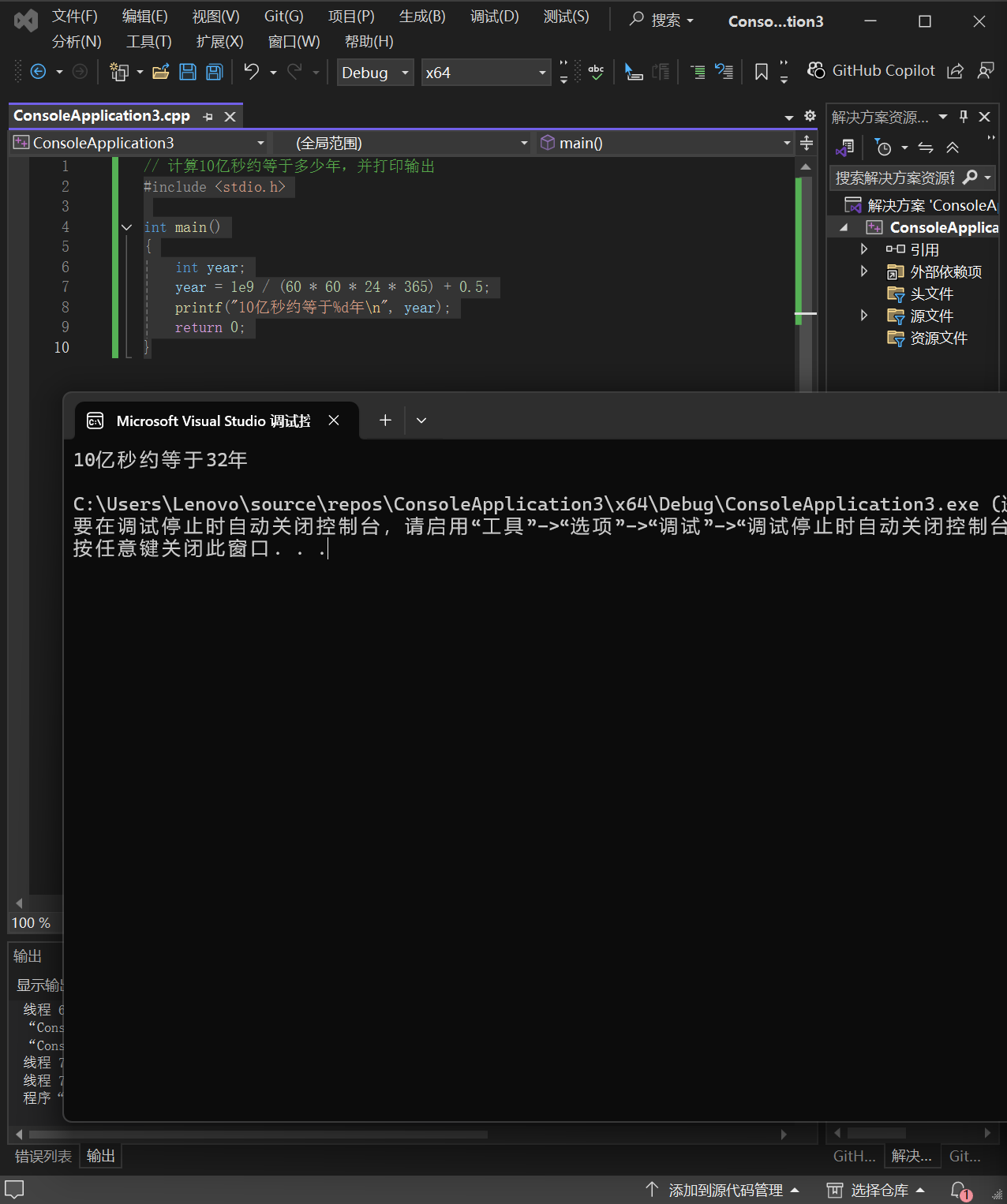
Task: Open the 文件(F) menu
Action: pyautogui.click(x=75, y=17)
